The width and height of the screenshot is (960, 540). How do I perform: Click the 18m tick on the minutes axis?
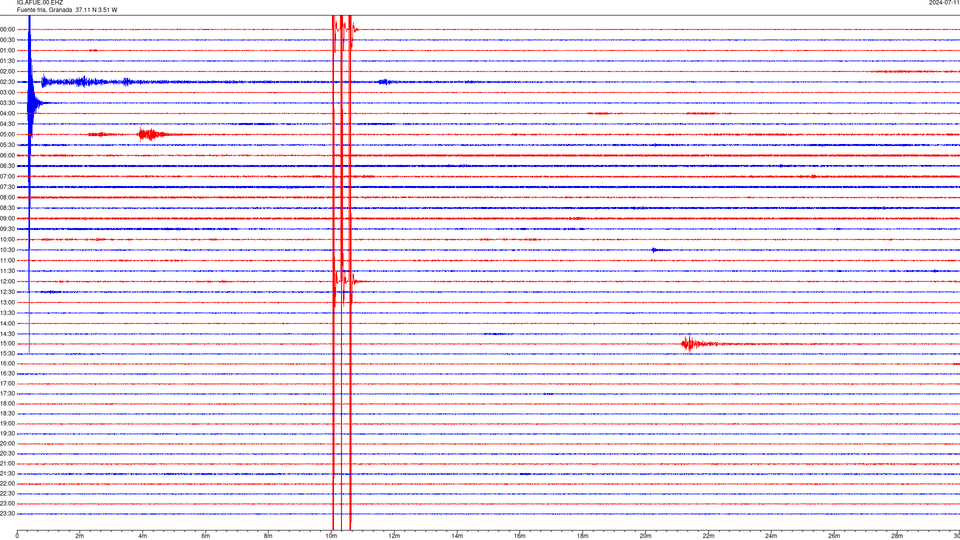pos(582,536)
